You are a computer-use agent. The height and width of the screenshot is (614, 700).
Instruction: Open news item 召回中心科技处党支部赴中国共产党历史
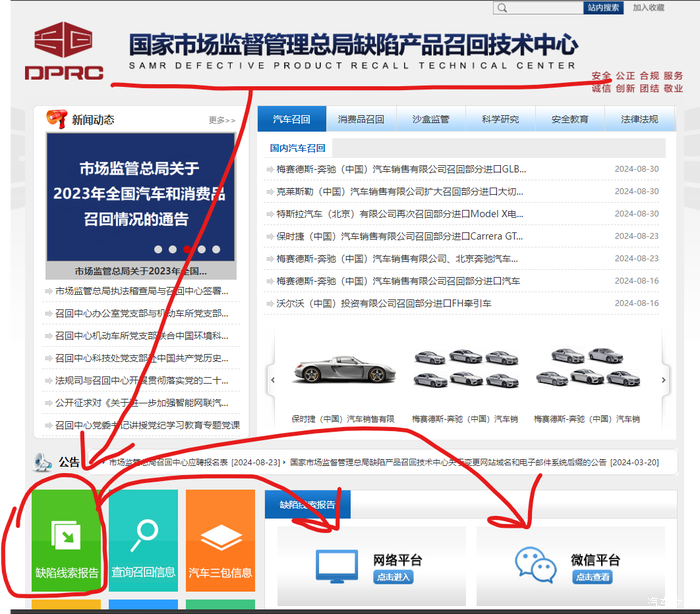click(142, 358)
